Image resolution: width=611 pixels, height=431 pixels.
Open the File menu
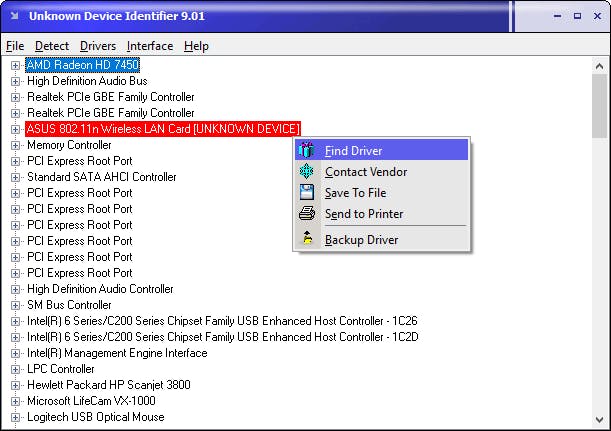[15, 46]
